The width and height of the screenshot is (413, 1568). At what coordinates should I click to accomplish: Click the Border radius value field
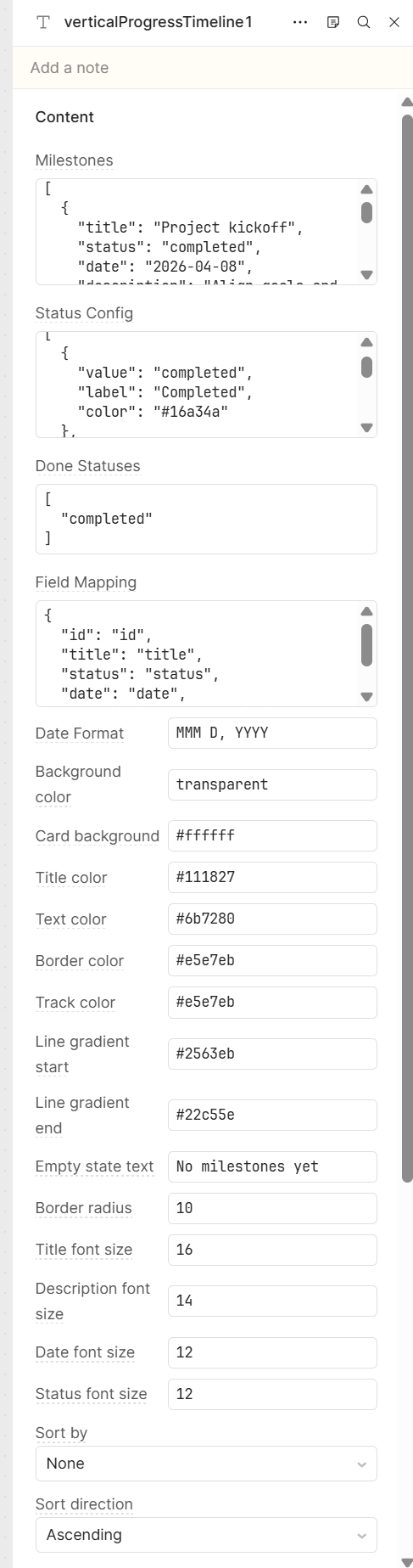tap(272, 1208)
